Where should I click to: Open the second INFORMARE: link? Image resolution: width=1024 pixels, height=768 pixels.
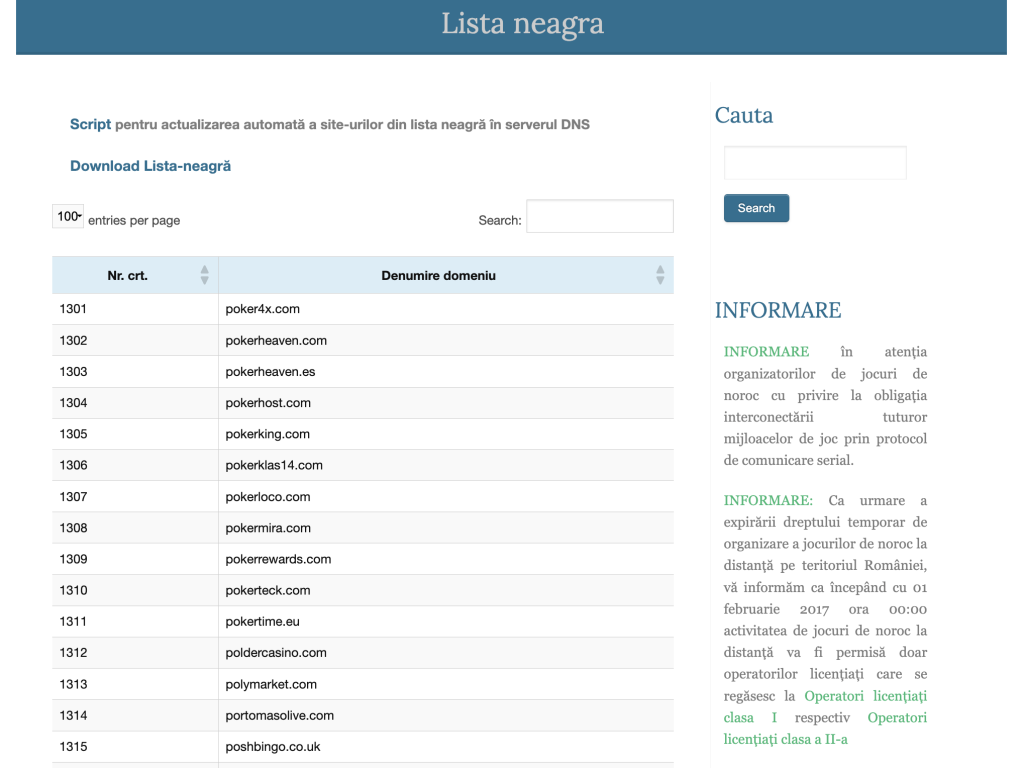coord(768,500)
